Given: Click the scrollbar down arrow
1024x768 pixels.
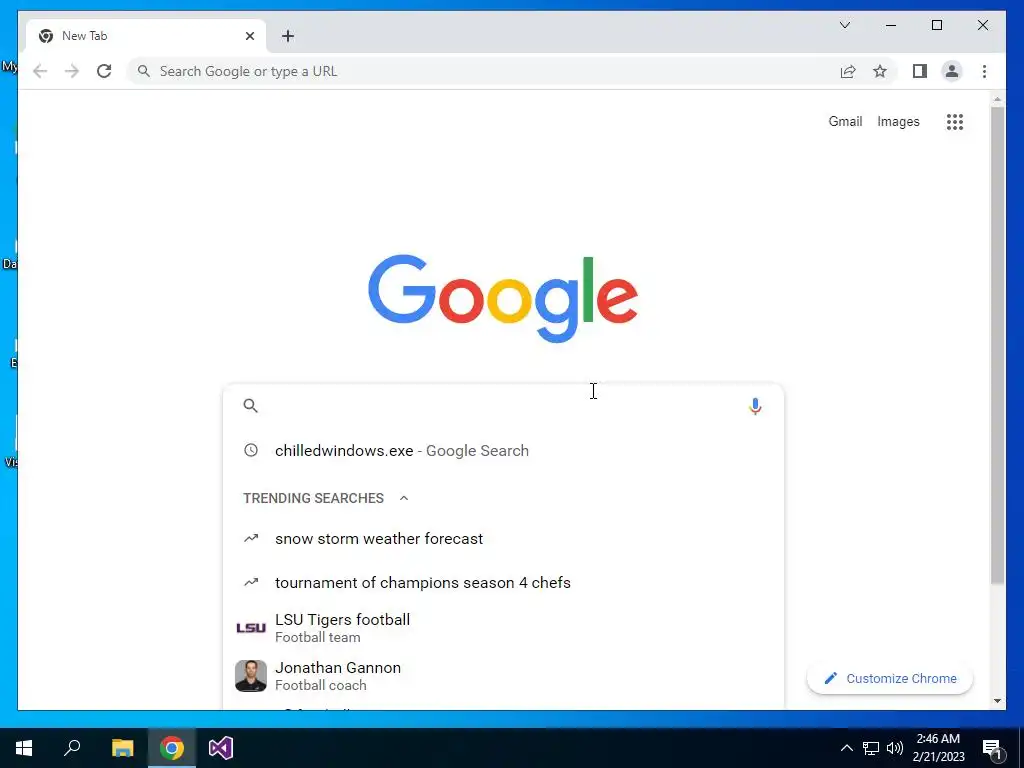Looking at the screenshot, I should pos(997,701).
